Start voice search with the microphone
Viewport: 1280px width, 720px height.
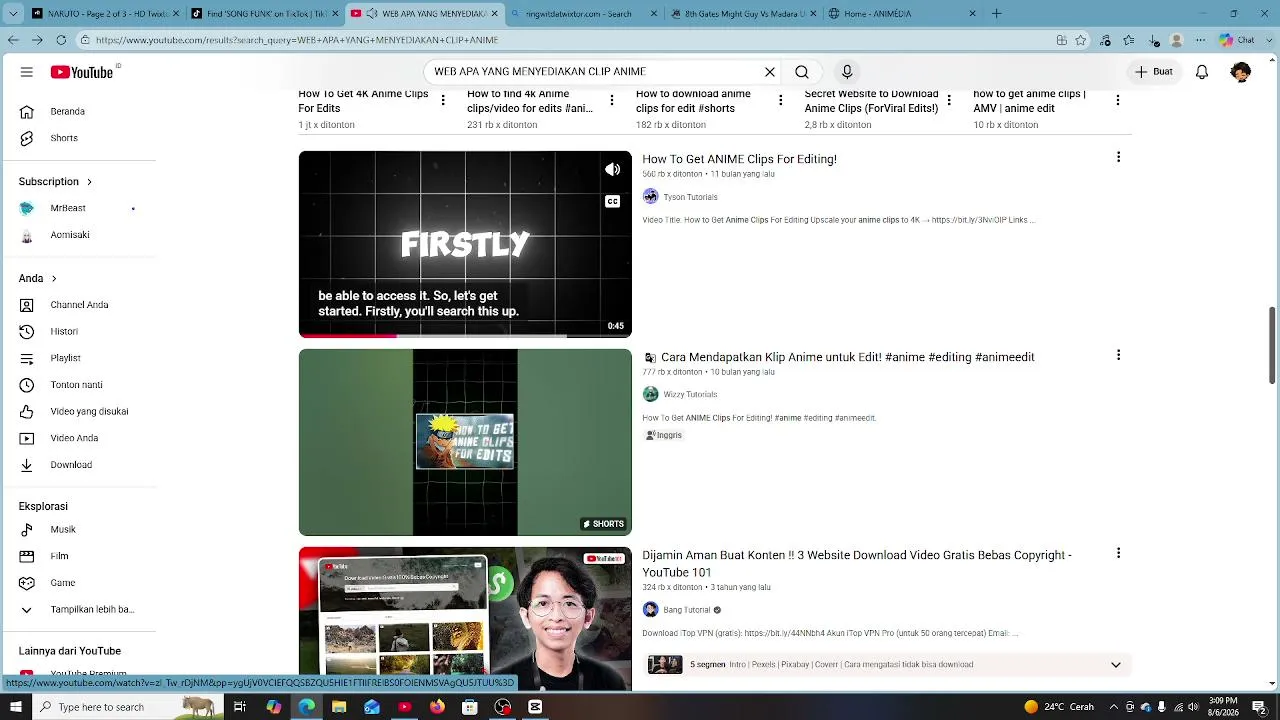point(847,72)
